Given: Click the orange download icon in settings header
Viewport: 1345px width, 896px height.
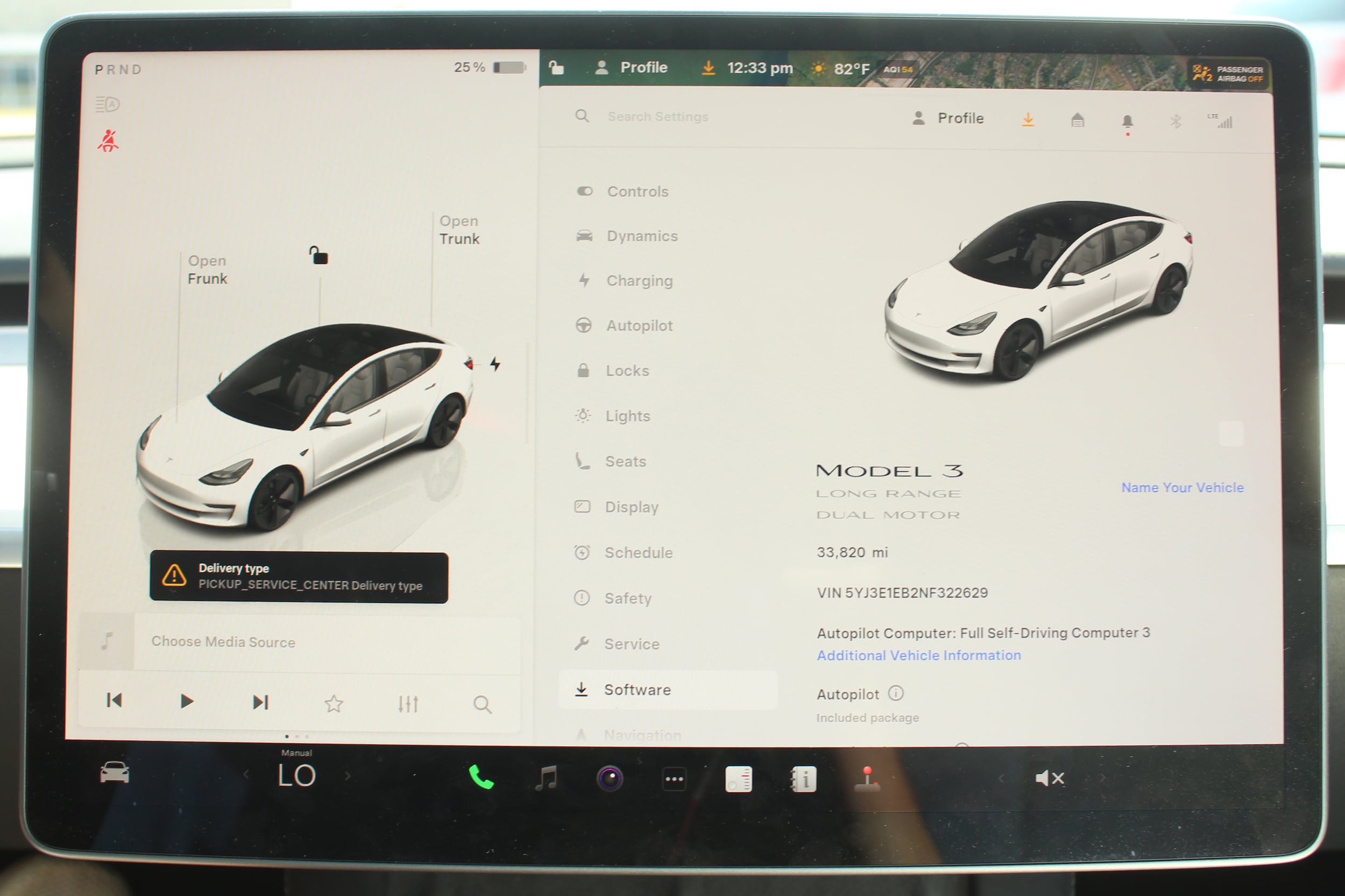Looking at the screenshot, I should (1028, 119).
